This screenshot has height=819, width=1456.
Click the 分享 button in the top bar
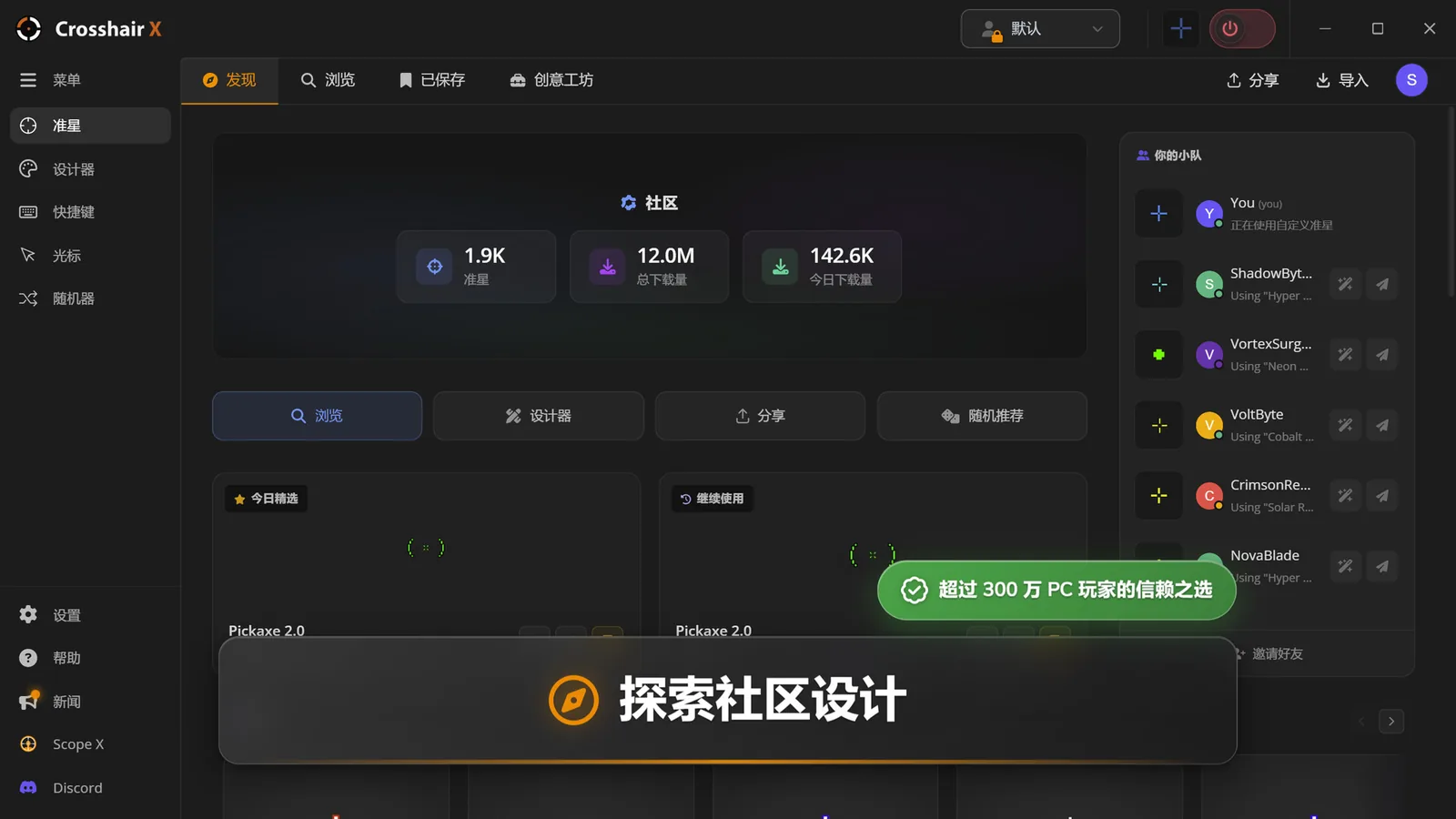point(1252,80)
